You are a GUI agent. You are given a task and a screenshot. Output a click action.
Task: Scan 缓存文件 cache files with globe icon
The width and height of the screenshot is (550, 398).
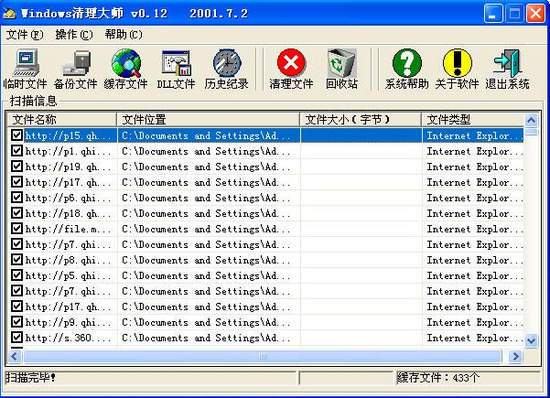[x=126, y=69]
